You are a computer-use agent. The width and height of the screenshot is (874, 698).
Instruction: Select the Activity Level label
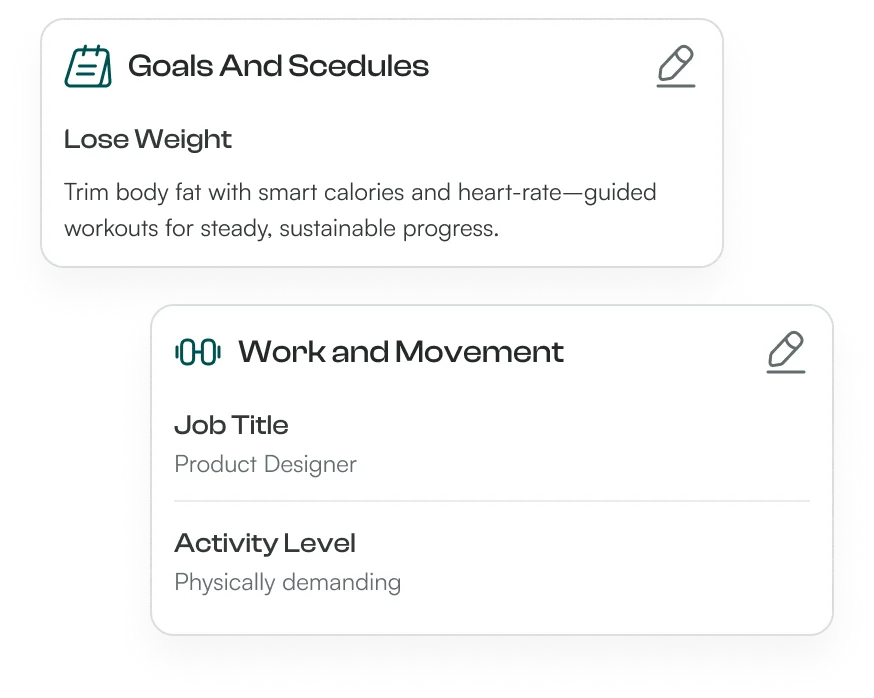click(x=265, y=543)
